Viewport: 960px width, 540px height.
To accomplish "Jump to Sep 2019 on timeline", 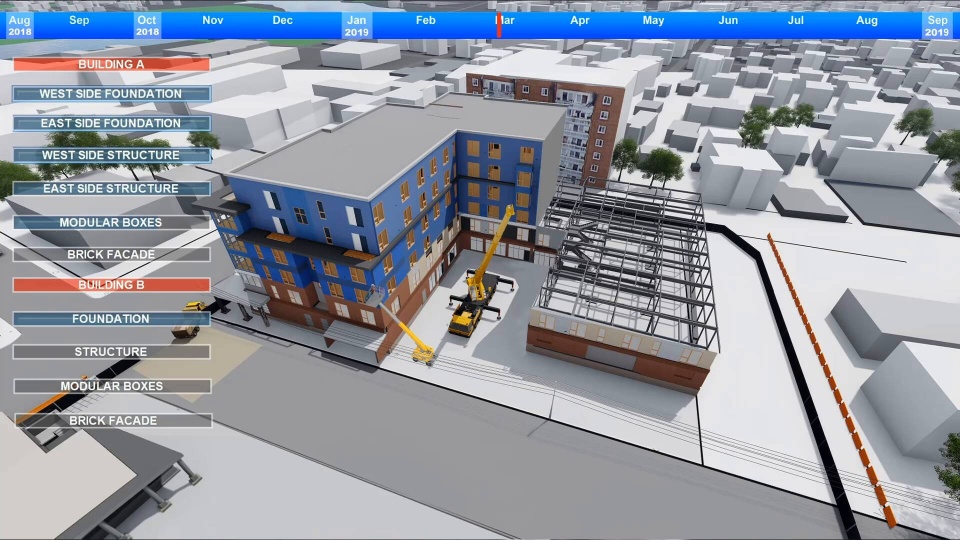I will (937, 25).
